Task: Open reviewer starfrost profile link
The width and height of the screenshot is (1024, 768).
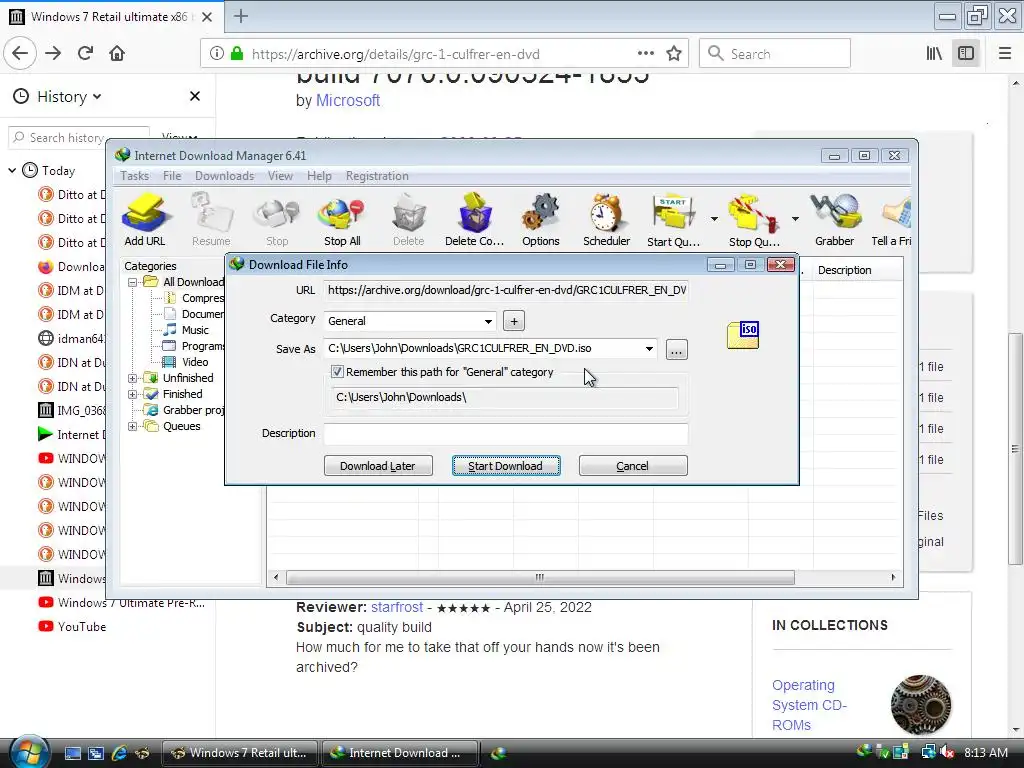Action: point(397,607)
